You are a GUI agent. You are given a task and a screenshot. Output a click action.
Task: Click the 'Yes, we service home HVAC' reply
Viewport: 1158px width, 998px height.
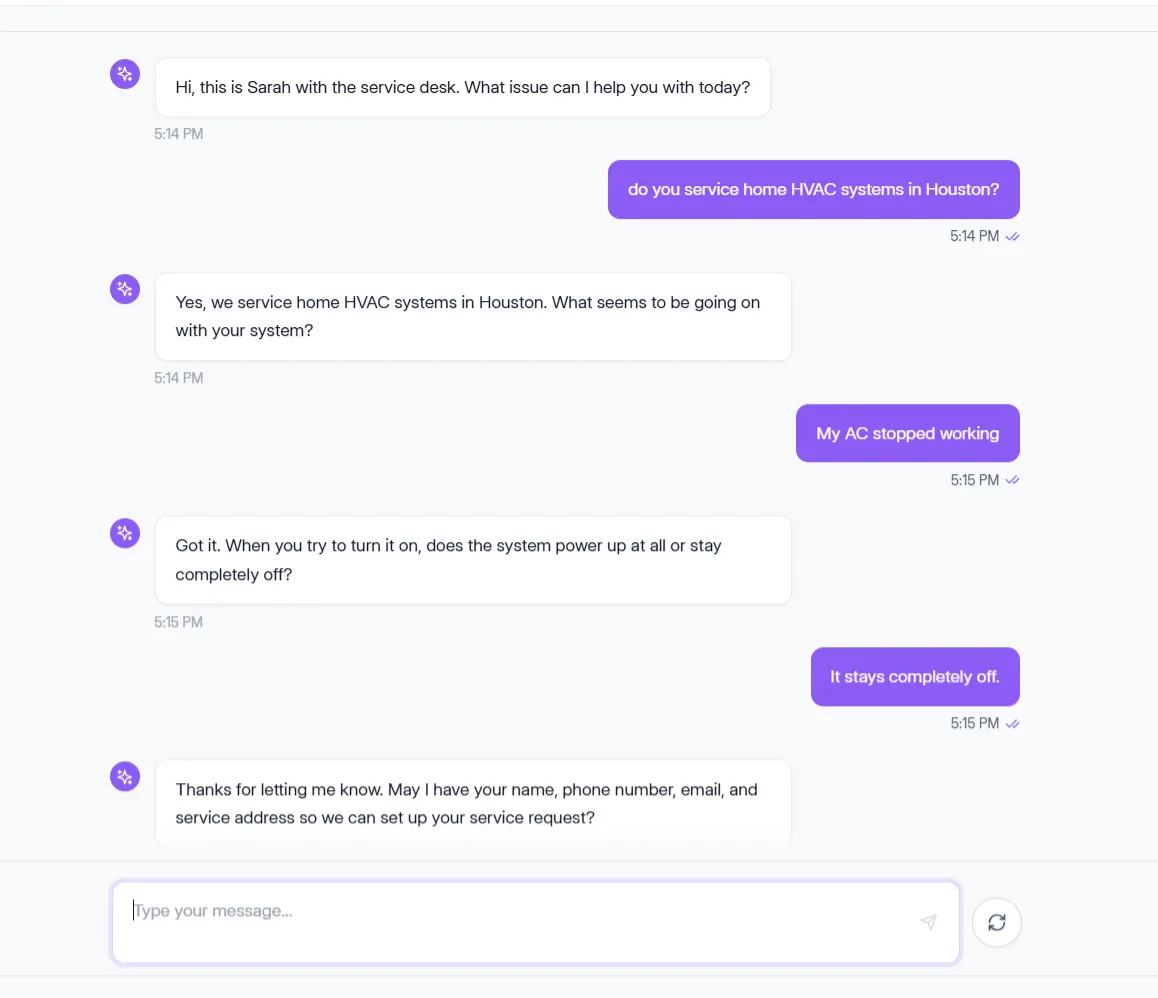pos(472,316)
